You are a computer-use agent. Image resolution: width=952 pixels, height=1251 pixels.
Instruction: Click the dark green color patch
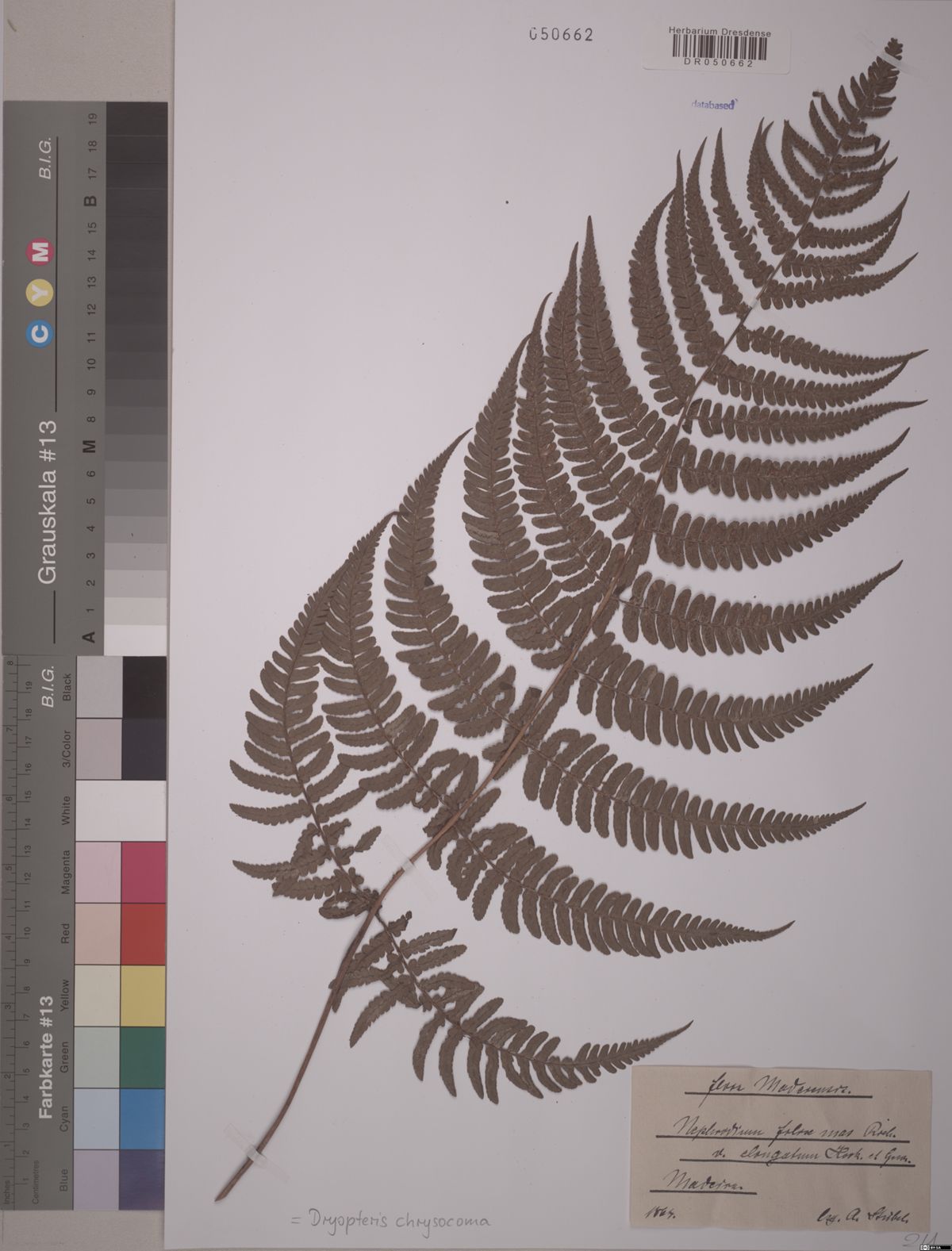[144, 1057]
